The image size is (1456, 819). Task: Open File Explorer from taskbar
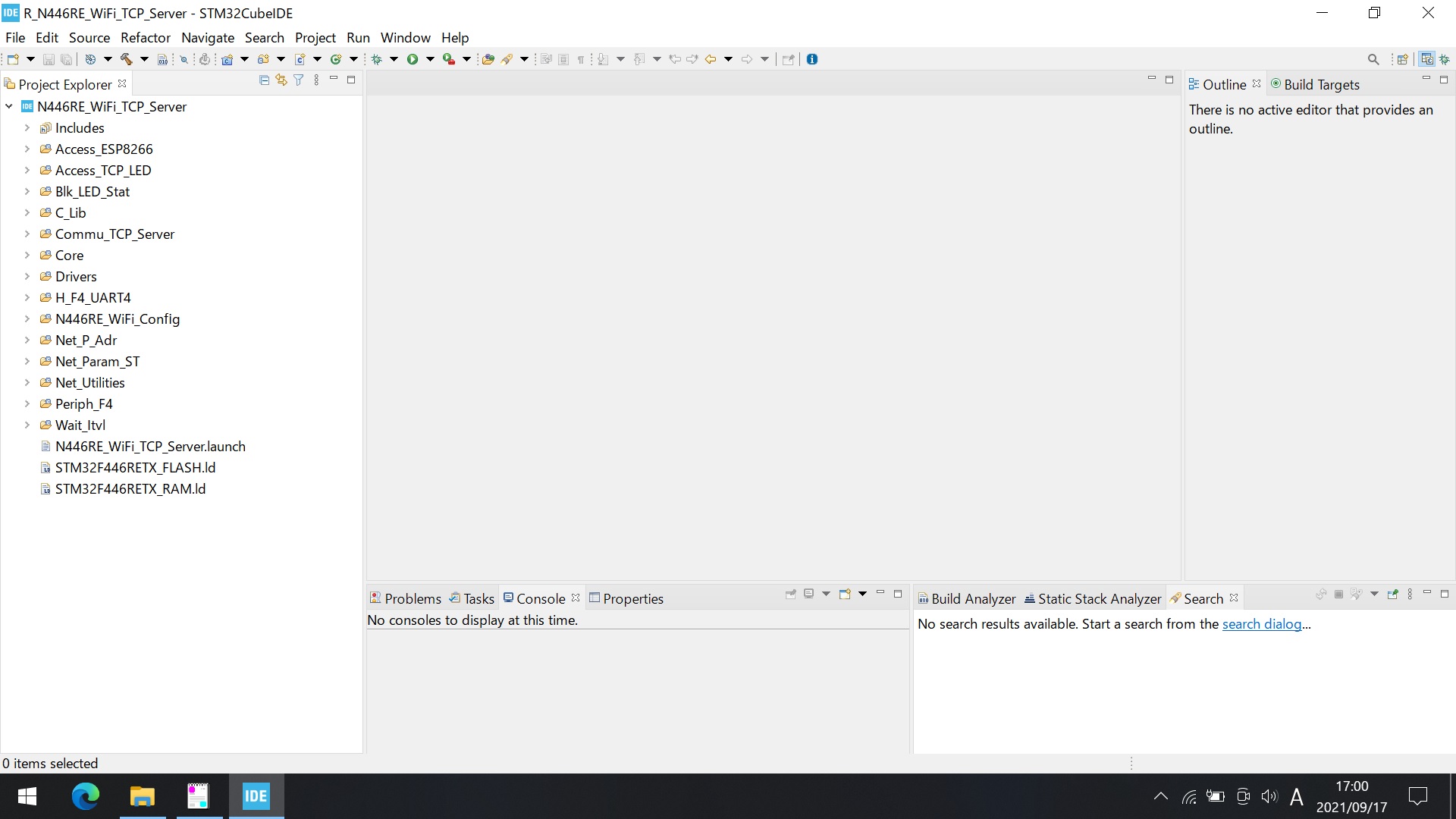click(142, 796)
